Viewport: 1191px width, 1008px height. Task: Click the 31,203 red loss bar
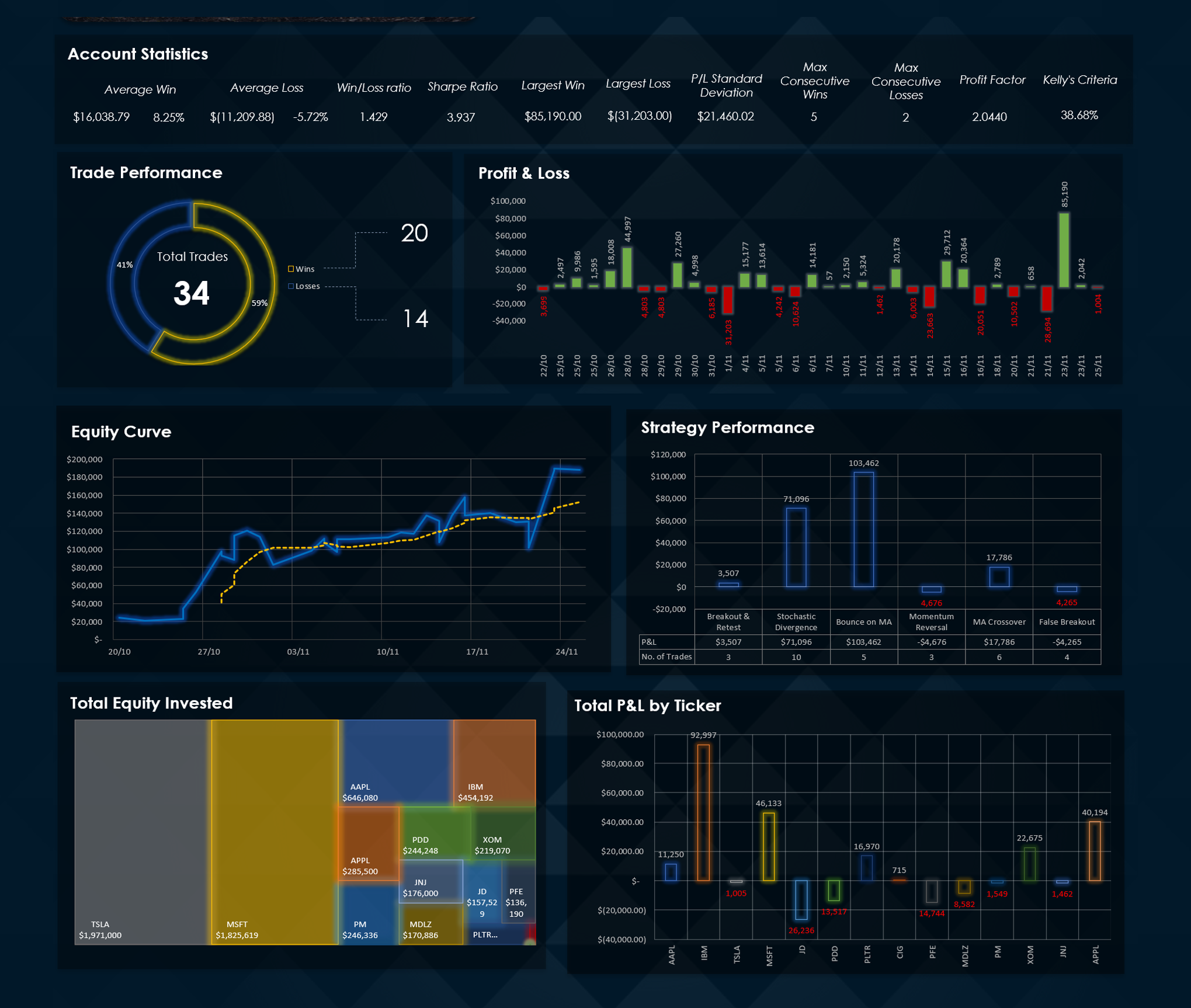728,300
